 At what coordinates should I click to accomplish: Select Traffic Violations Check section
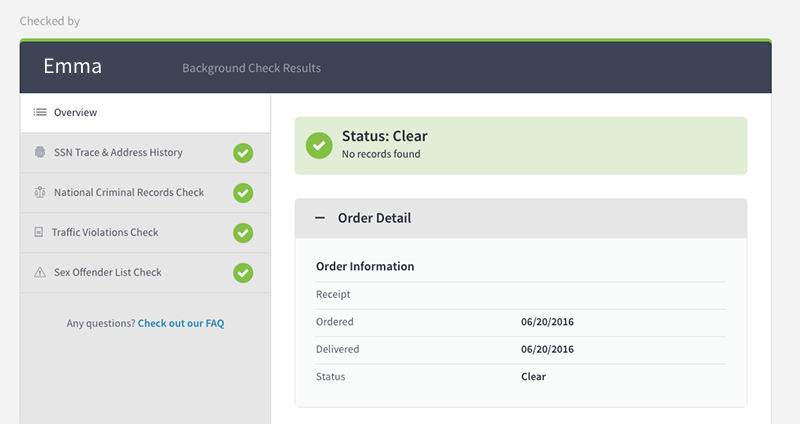click(x=145, y=233)
